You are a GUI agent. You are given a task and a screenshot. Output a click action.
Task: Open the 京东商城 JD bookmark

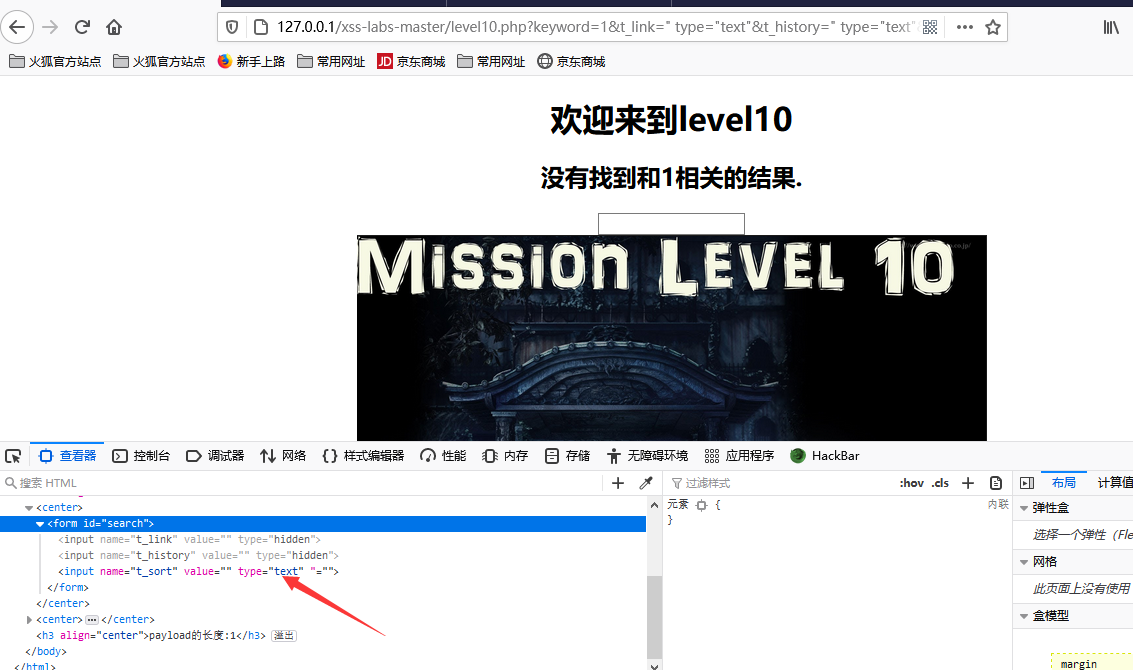pyautogui.click(x=411, y=61)
